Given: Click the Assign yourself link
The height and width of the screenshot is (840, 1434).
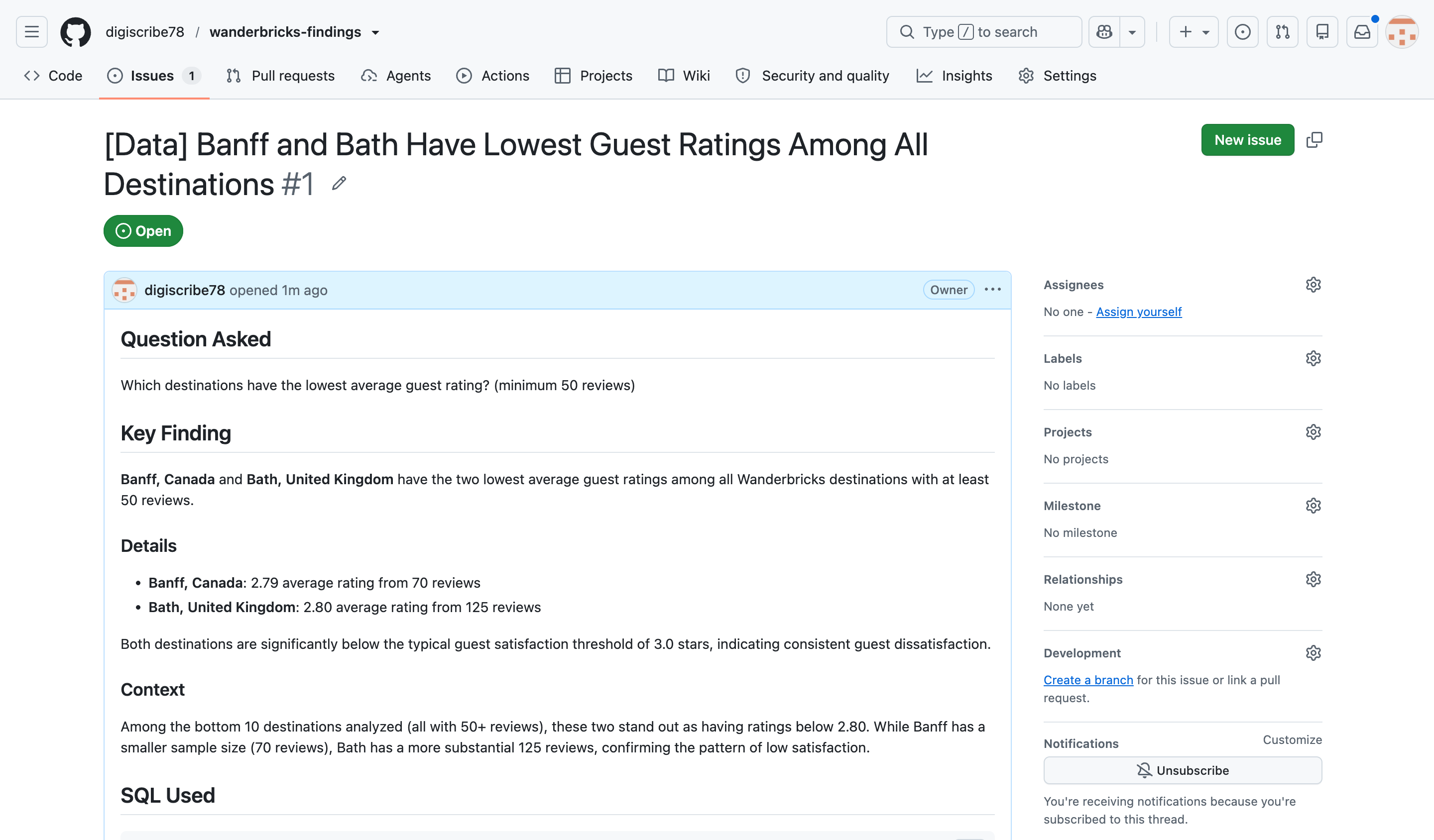Looking at the screenshot, I should 1139,312.
